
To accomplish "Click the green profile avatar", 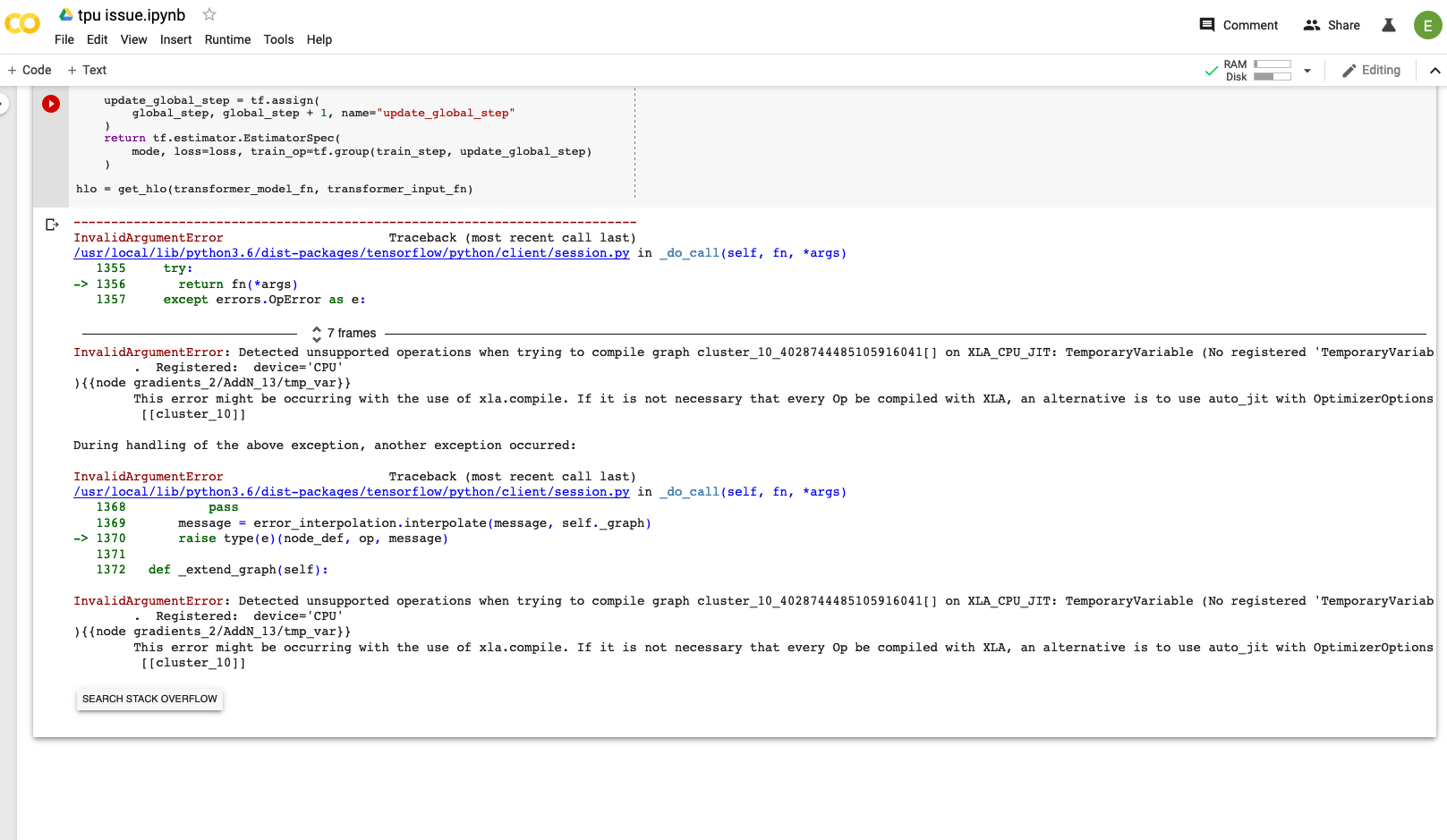I will coord(1427,25).
